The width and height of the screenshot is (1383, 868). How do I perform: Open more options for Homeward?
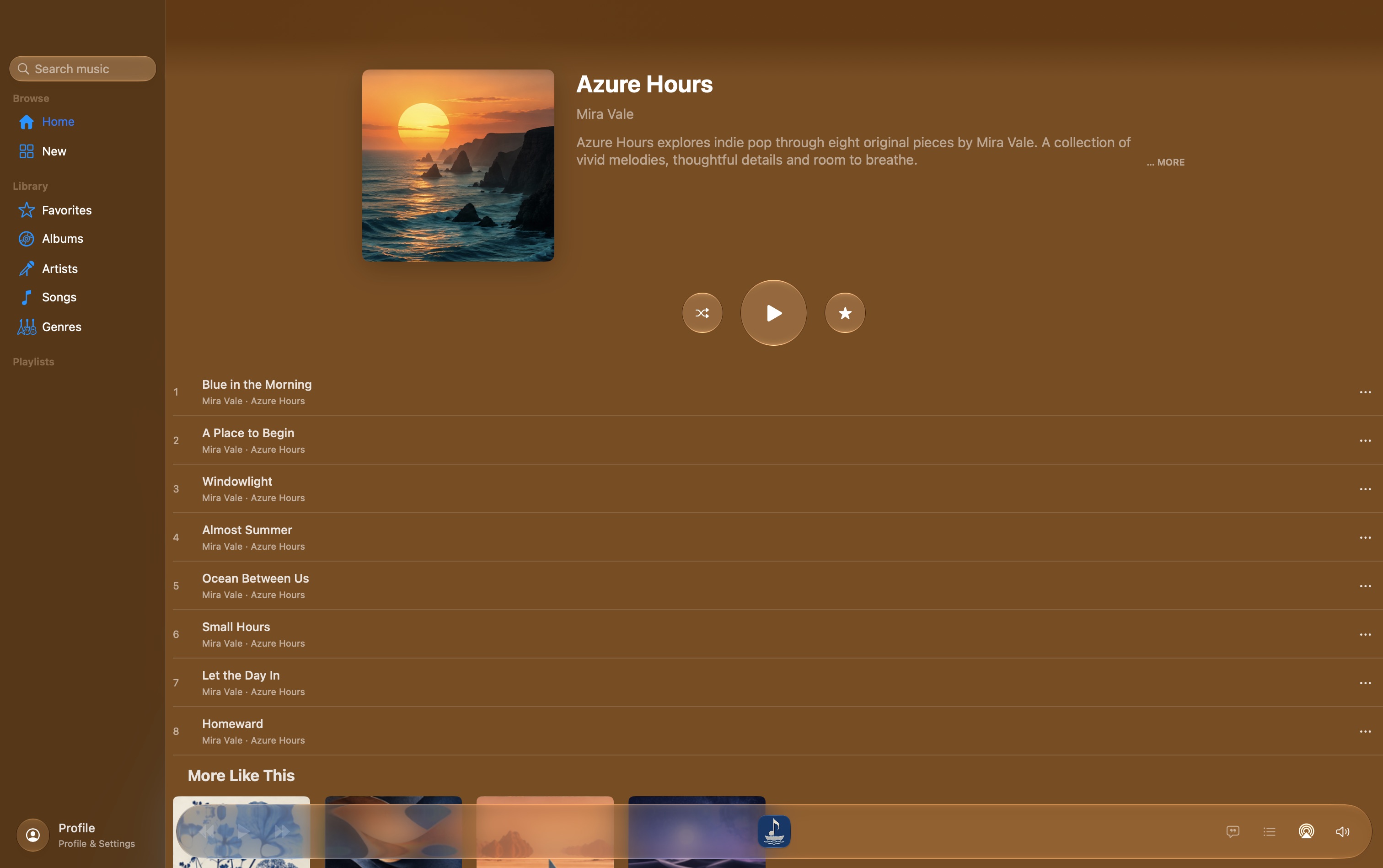click(x=1365, y=731)
